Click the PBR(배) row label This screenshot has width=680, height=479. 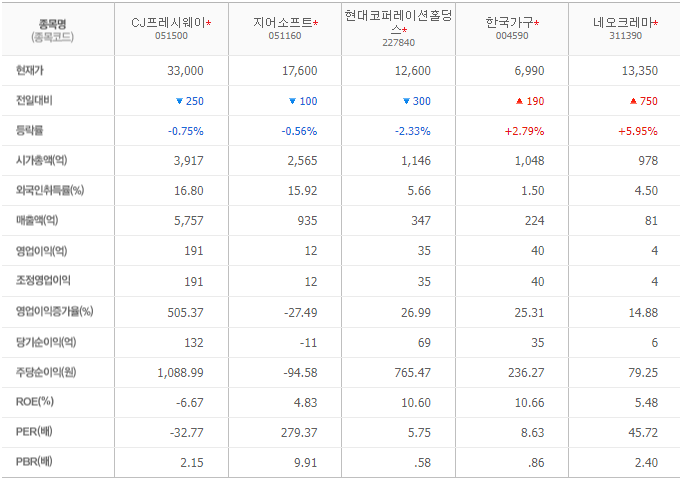click(x=34, y=462)
